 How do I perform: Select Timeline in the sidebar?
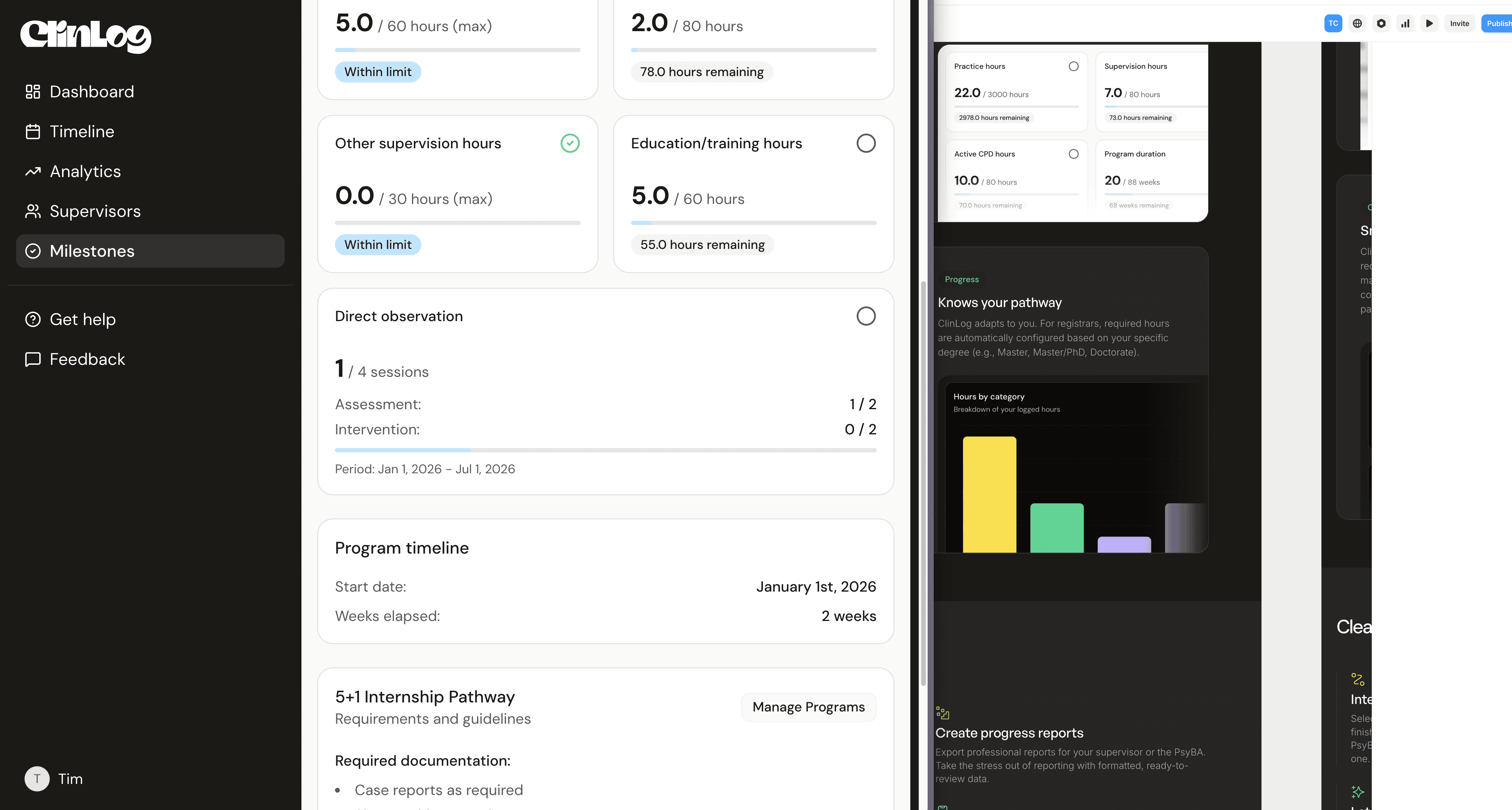(82, 132)
